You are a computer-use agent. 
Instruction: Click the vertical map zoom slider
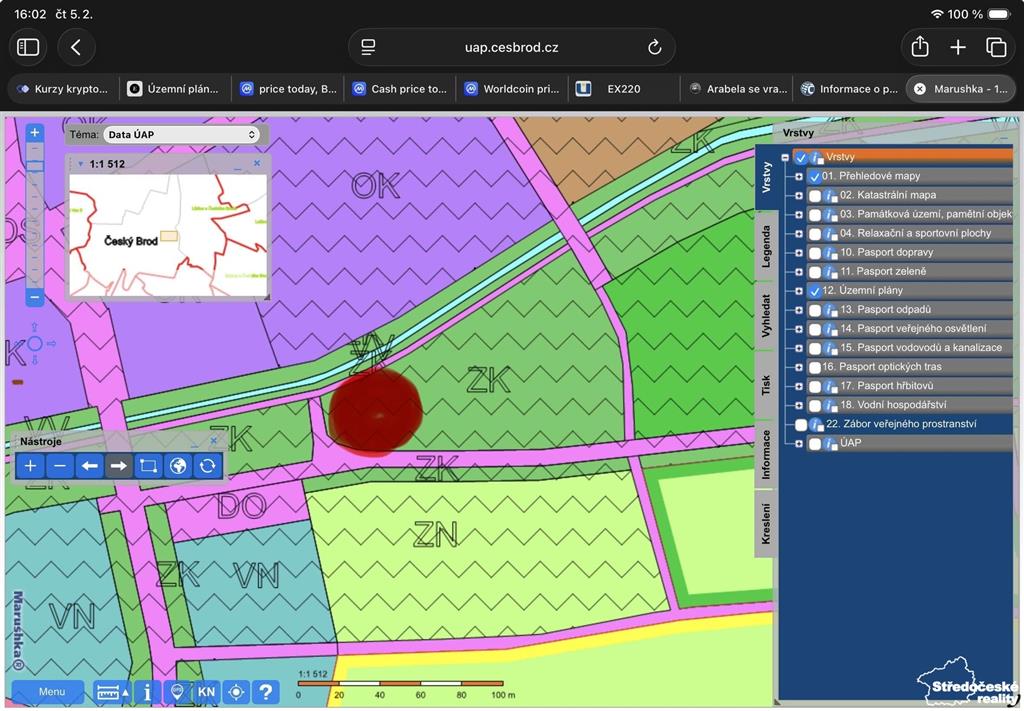(35, 215)
